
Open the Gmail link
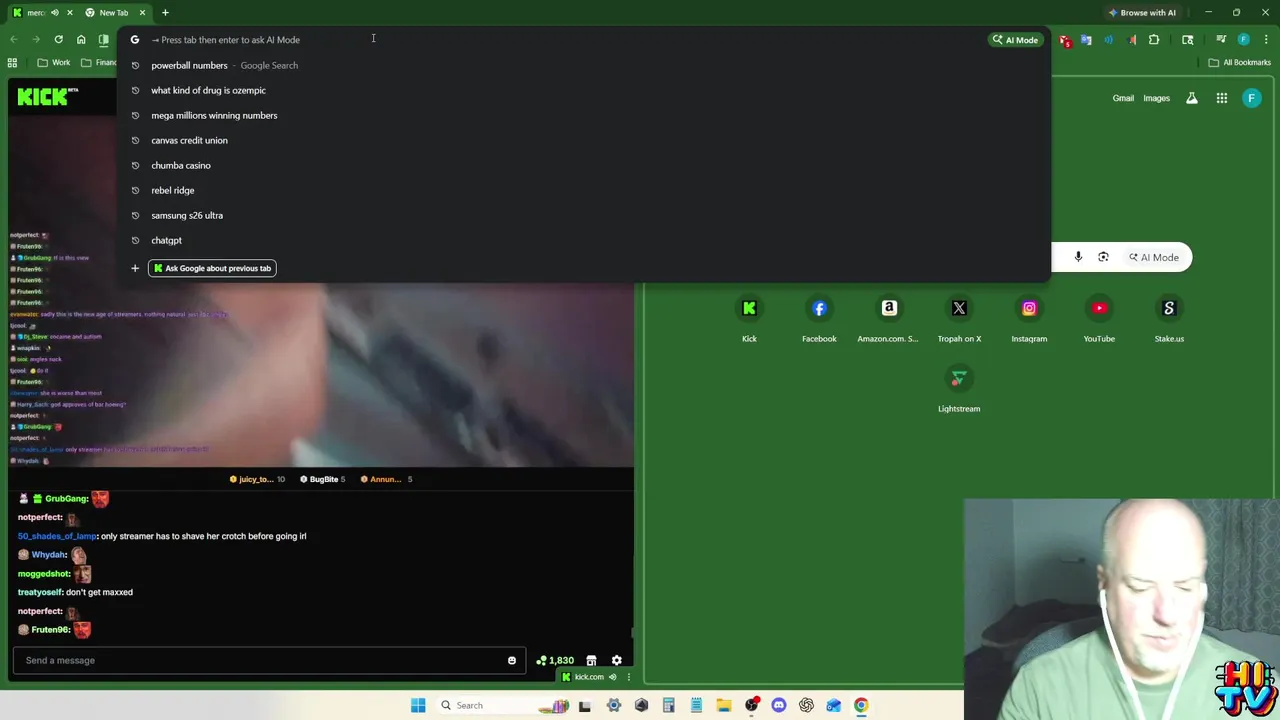1123,98
